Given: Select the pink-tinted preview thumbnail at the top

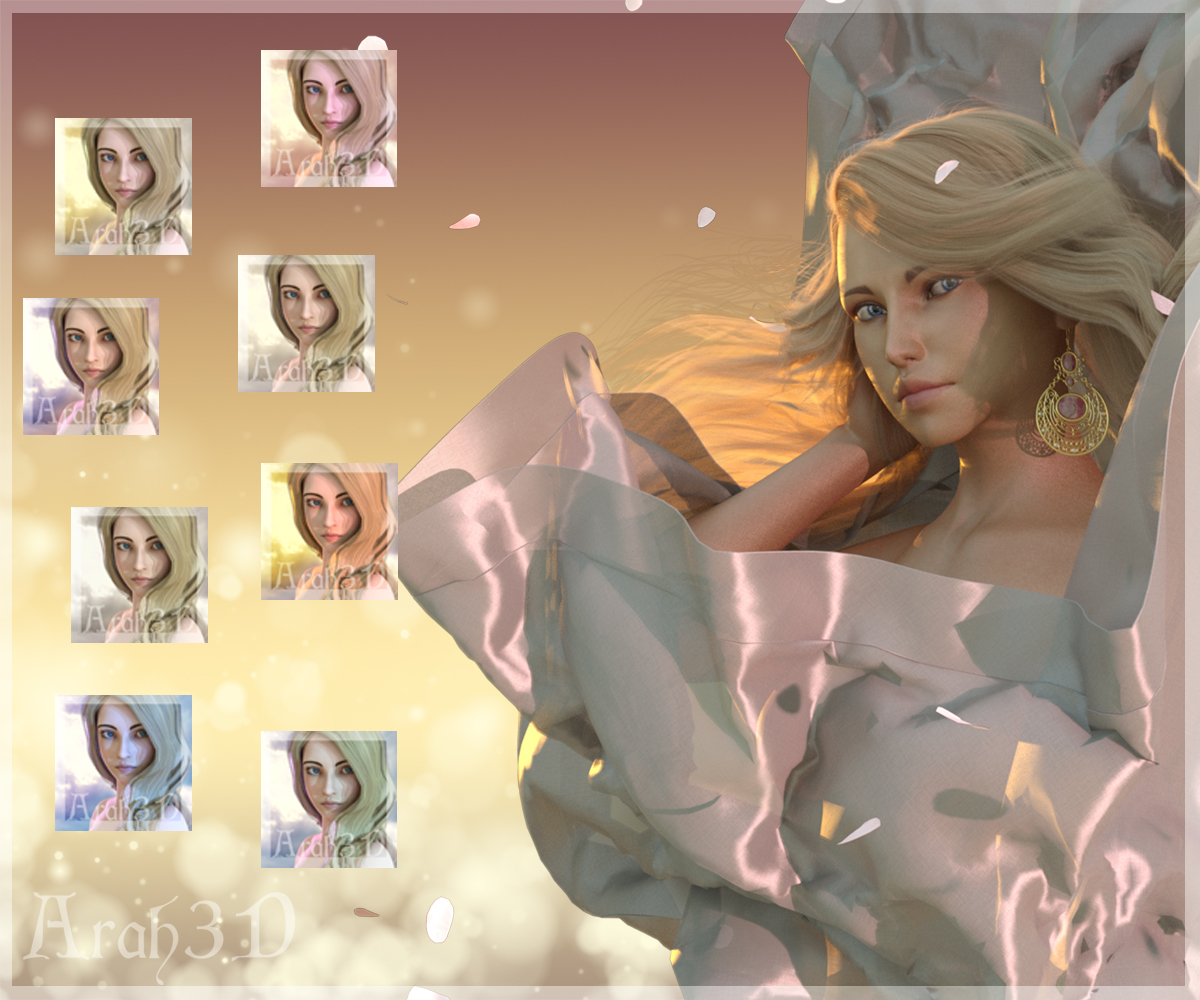Looking at the screenshot, I should pos(329,118).
